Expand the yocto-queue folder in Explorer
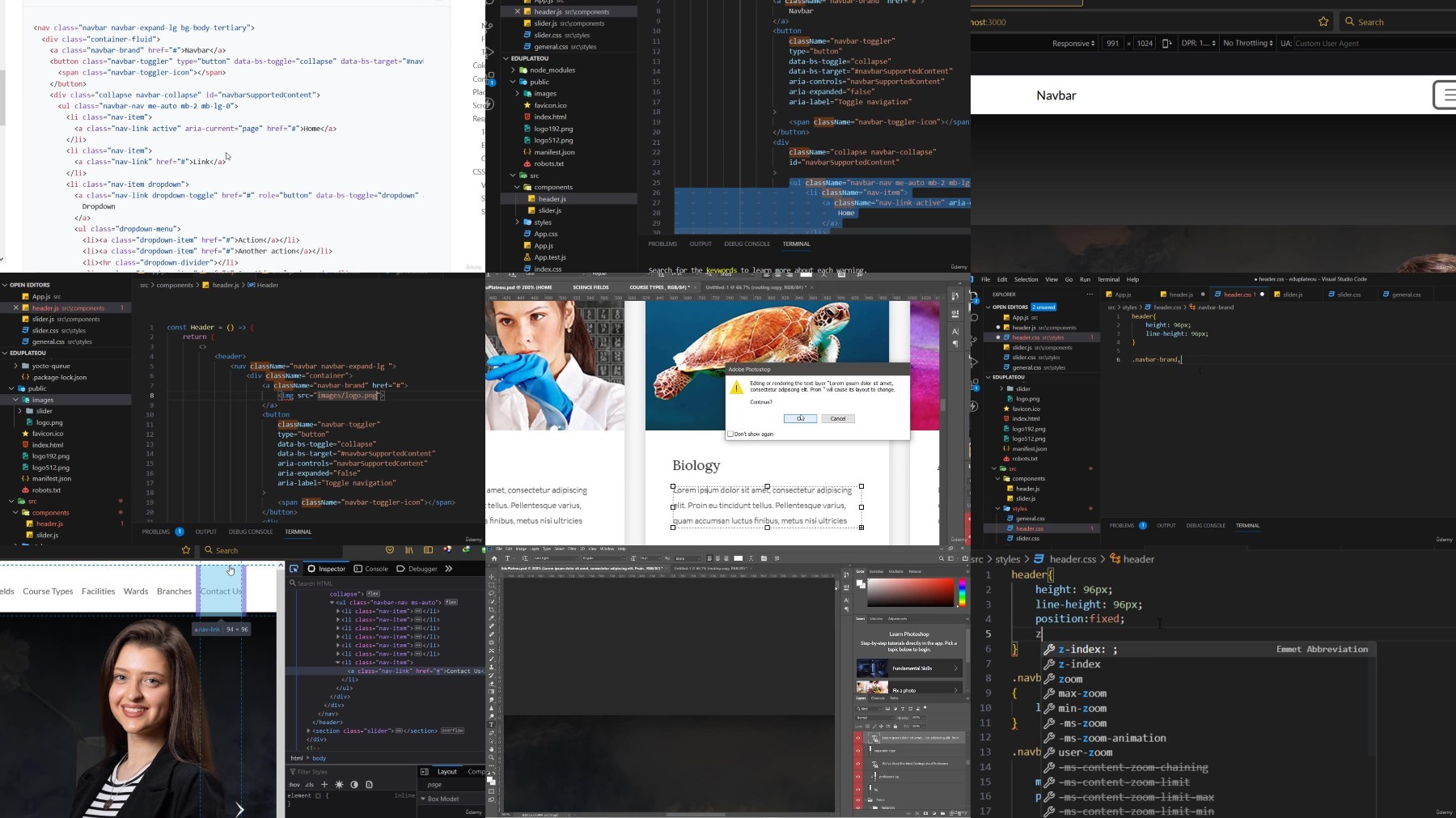This screenshot has width=1456, height=818. [x=15, y=366]
